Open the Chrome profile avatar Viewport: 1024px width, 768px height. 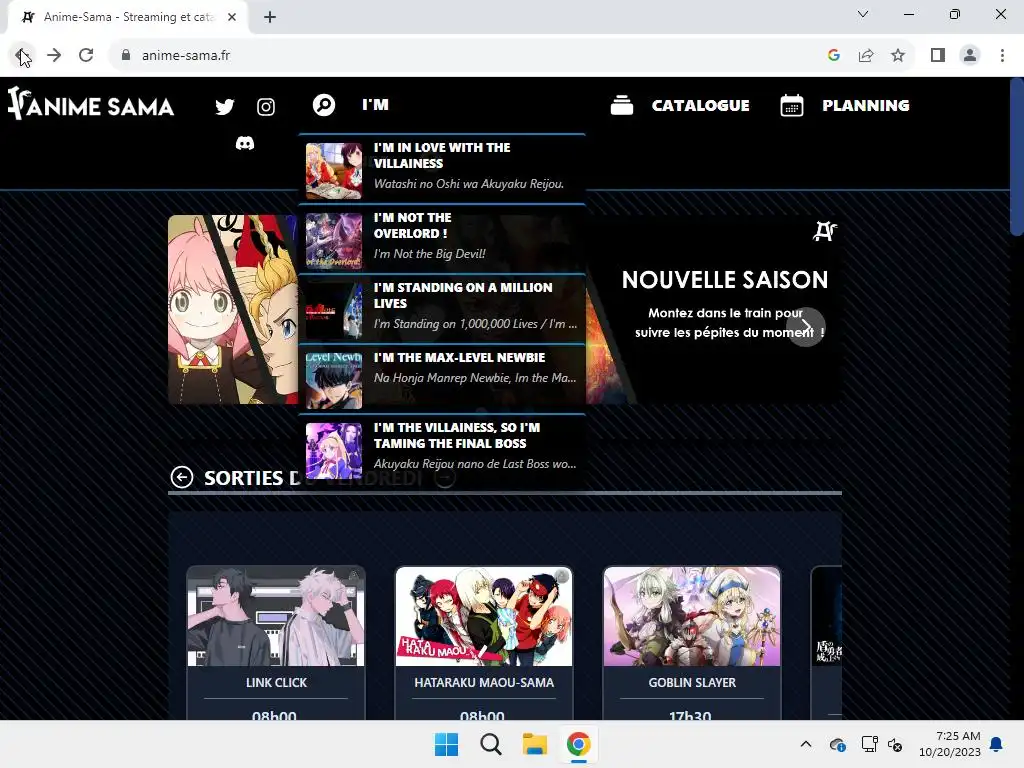[970, 56]
